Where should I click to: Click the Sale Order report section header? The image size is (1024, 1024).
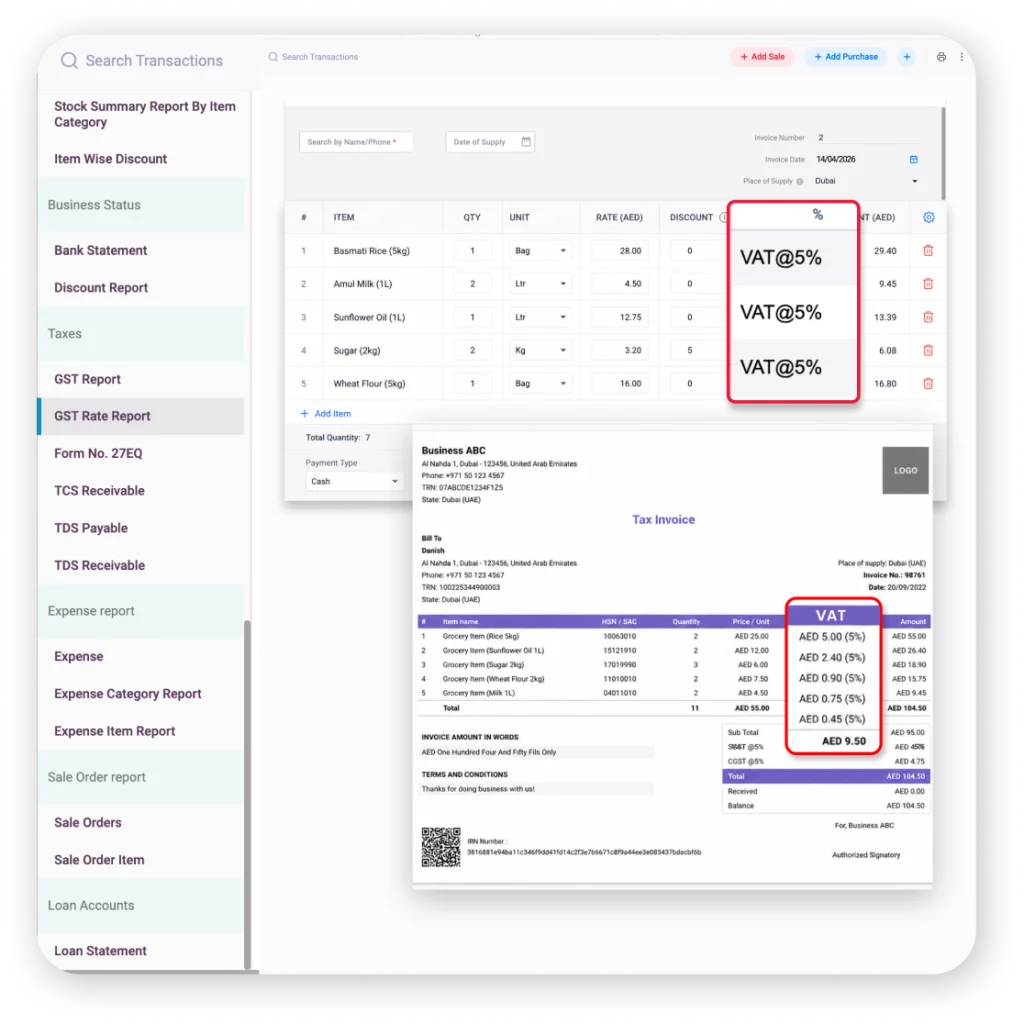(x=141, y=777)
